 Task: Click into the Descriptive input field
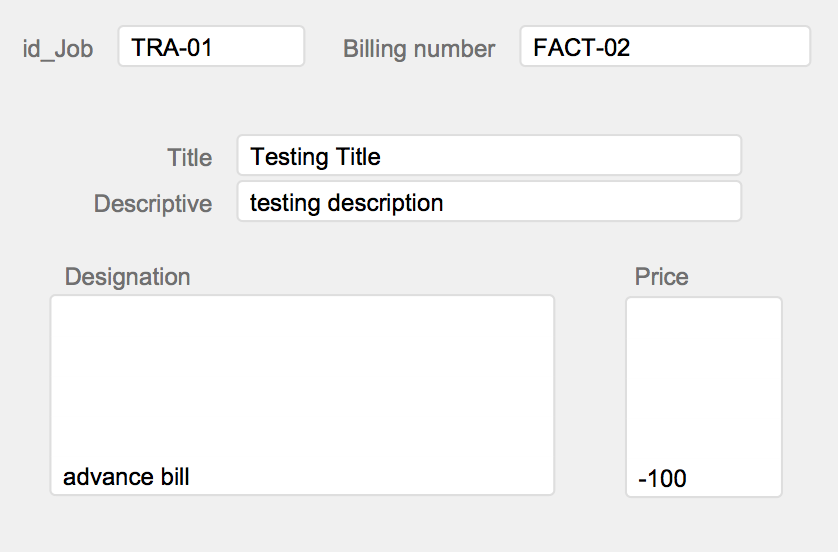pyautogui.click(x=489, y=201)
